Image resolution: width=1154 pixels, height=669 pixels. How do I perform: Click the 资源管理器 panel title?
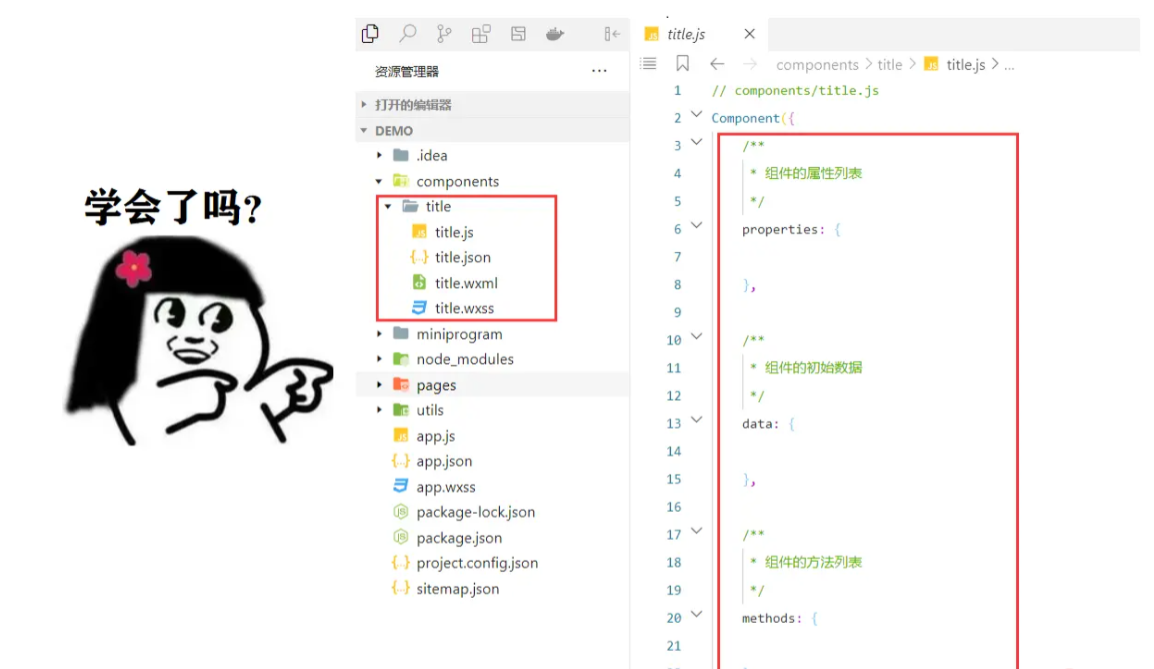[x=406, y=71]
